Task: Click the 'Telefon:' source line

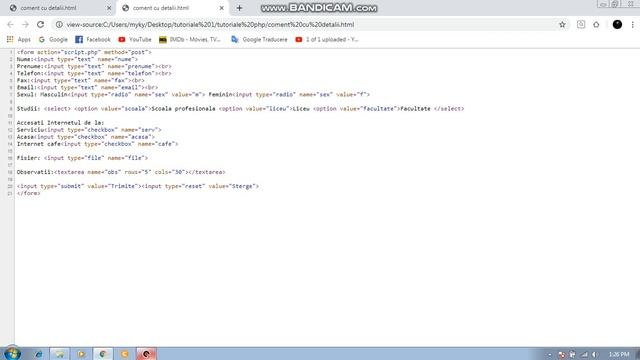Action: tap(94, 73)
